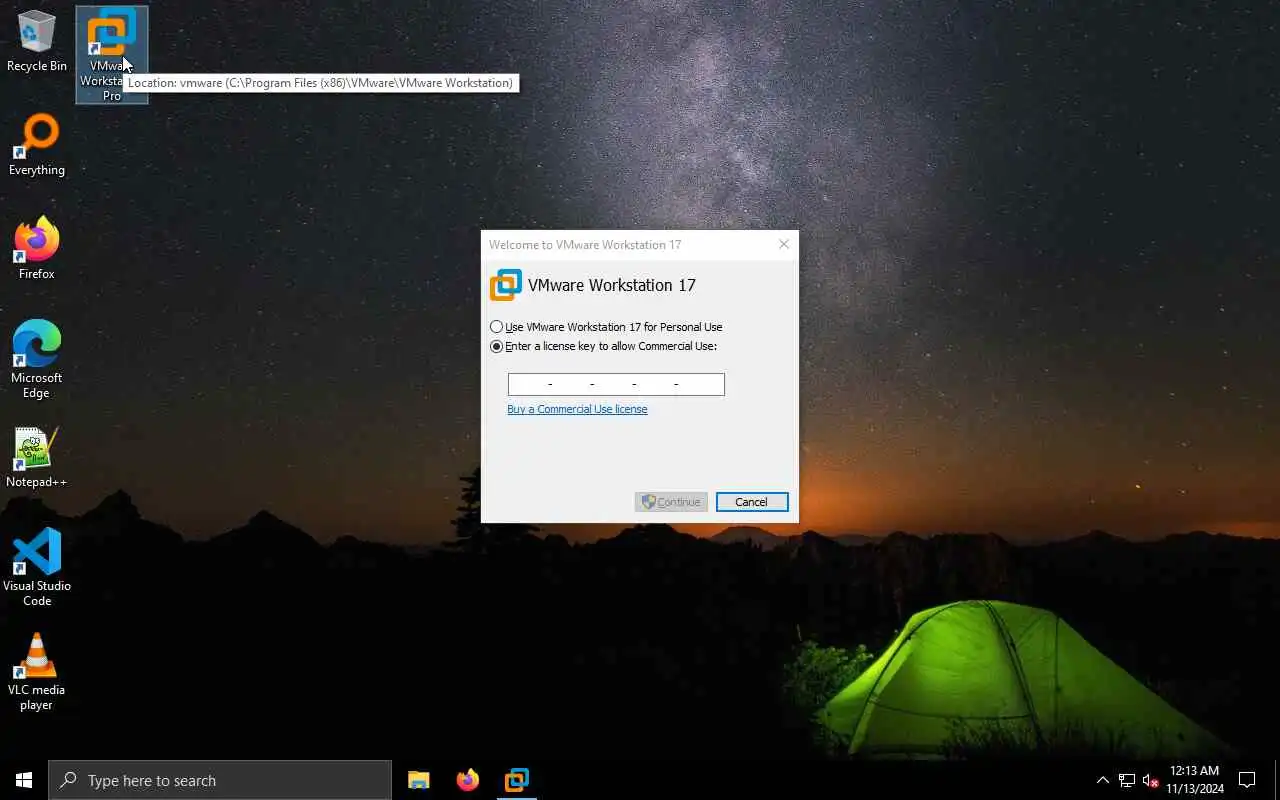The width and height of the screenshot is (1280, 800).
Task: Click the Continue button in the dialog
Action: click(x=671, y=502)
